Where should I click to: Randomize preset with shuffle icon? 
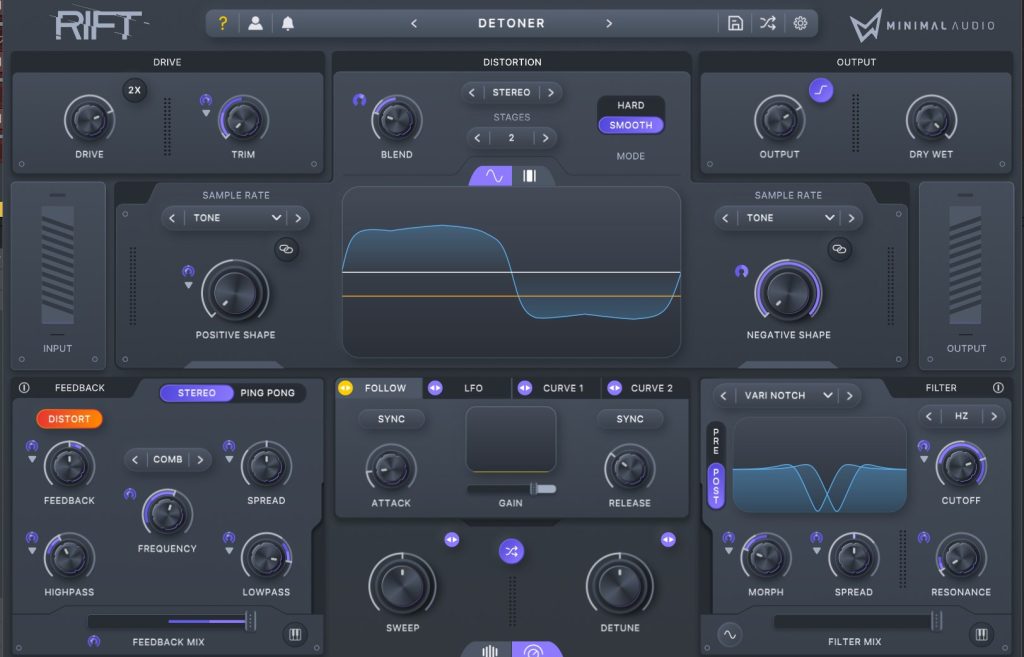coord(767,23)
